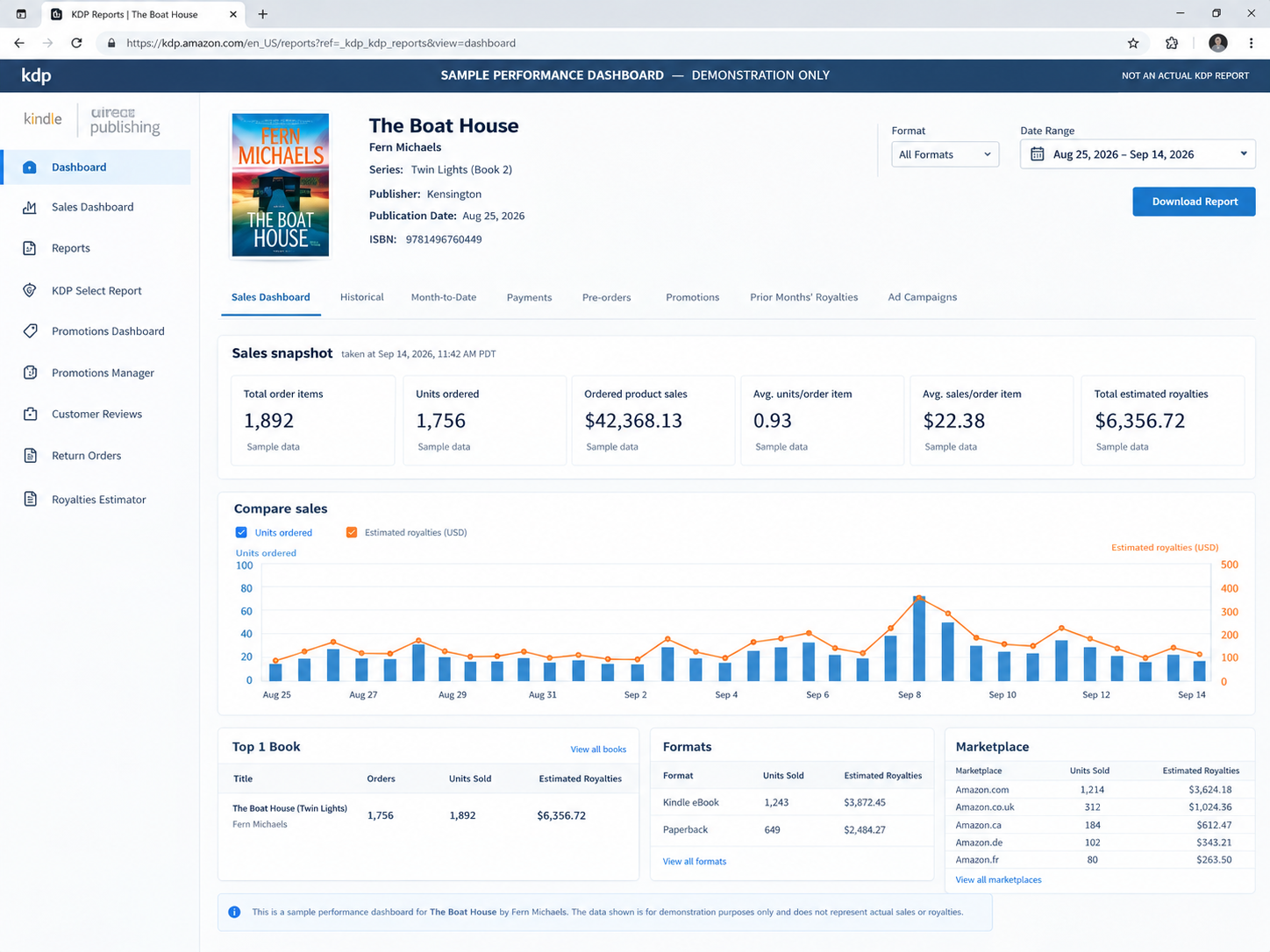Click the Avg. units/order item 0.93 value
Screen dimensions: 1270x952
[x=773, y=421]
